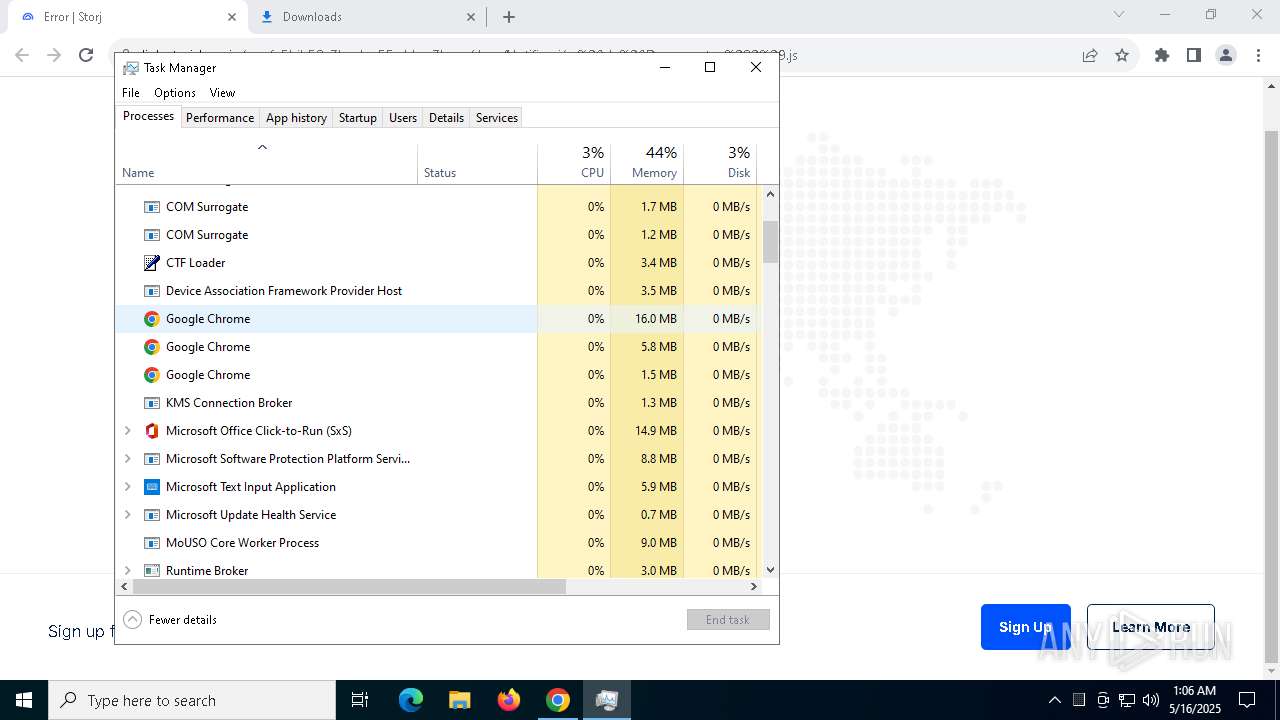
Task: Open Chrome side panel icon
Action: point(1194,55)
